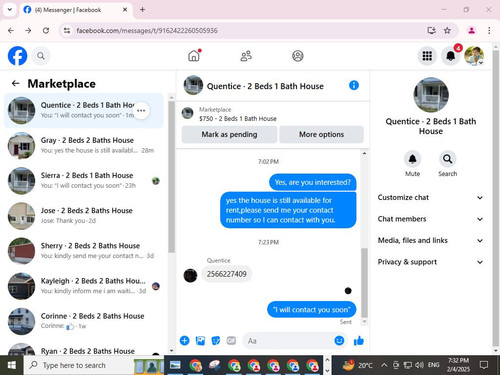Click the Facebook search magnifier icon
The width and height of the screenshot is (500, 375).
tap(41, 56)
